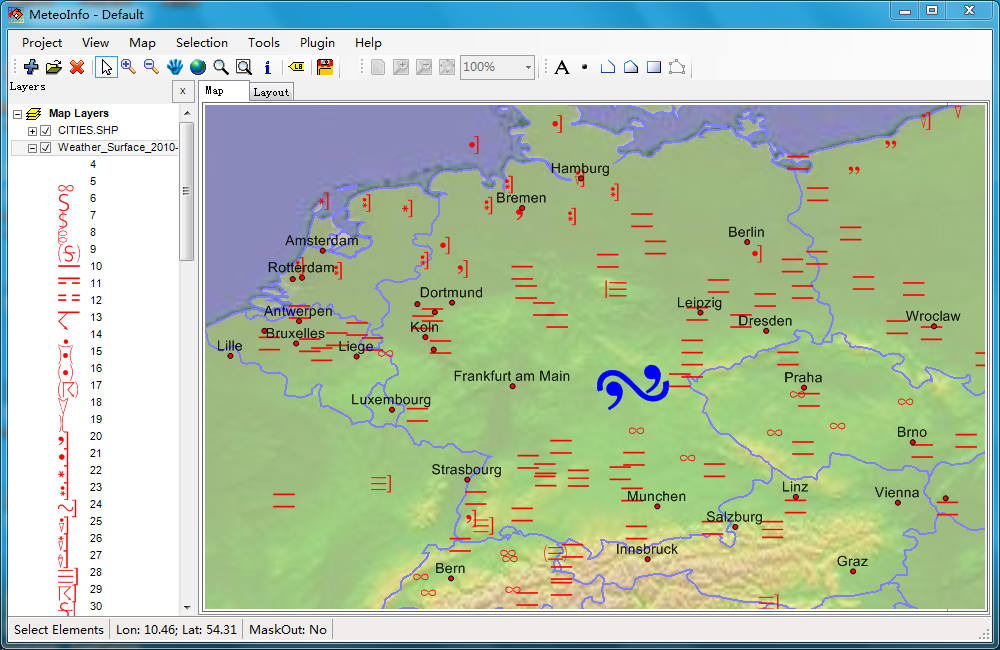The width and height of the screenshot is (1000, 650).
Task: Select the Pan tool in the toolbar
Action: [175, 67]
